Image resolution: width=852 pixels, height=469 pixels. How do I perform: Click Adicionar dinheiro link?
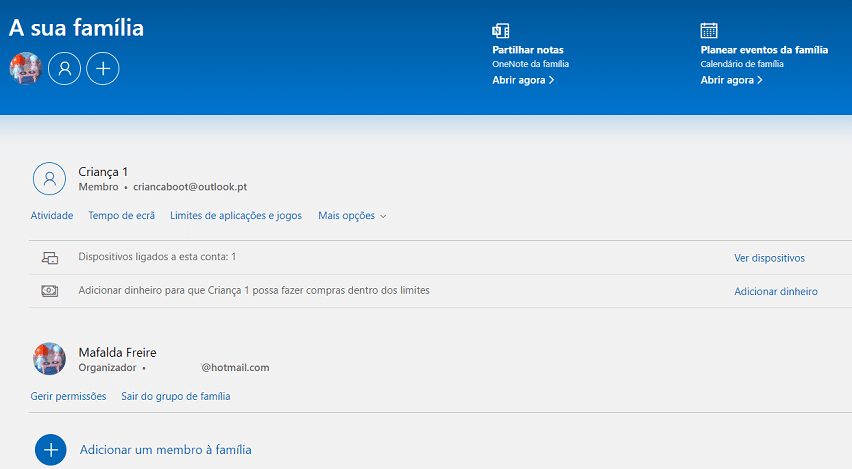click(776, 292)
